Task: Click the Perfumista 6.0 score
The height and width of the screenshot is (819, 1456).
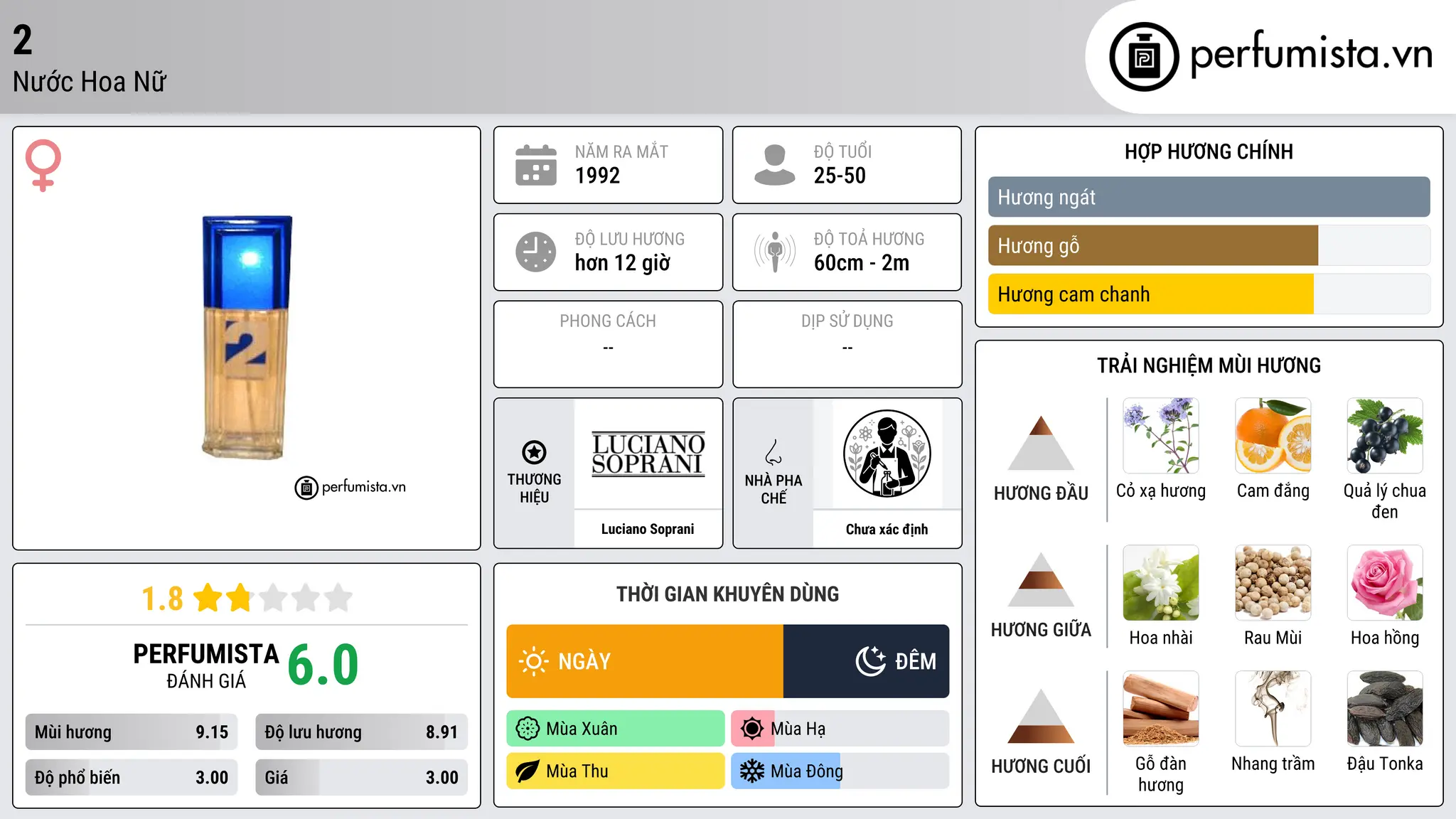Action: (x=323, y=664)
